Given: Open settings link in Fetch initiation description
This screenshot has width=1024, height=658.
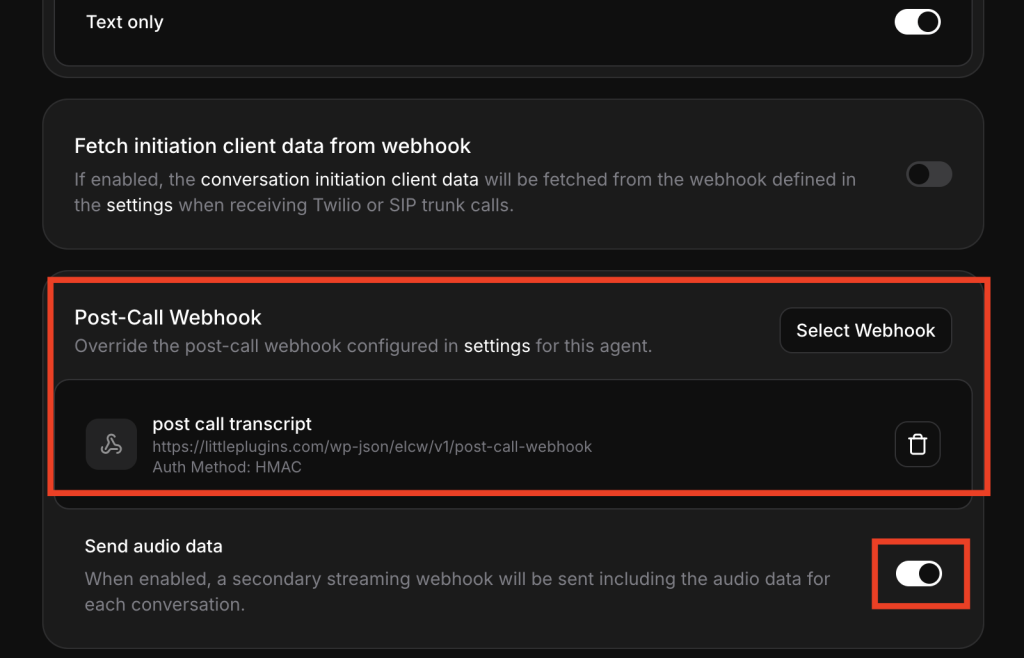Looking at the screenshot, I should (139, 205).
